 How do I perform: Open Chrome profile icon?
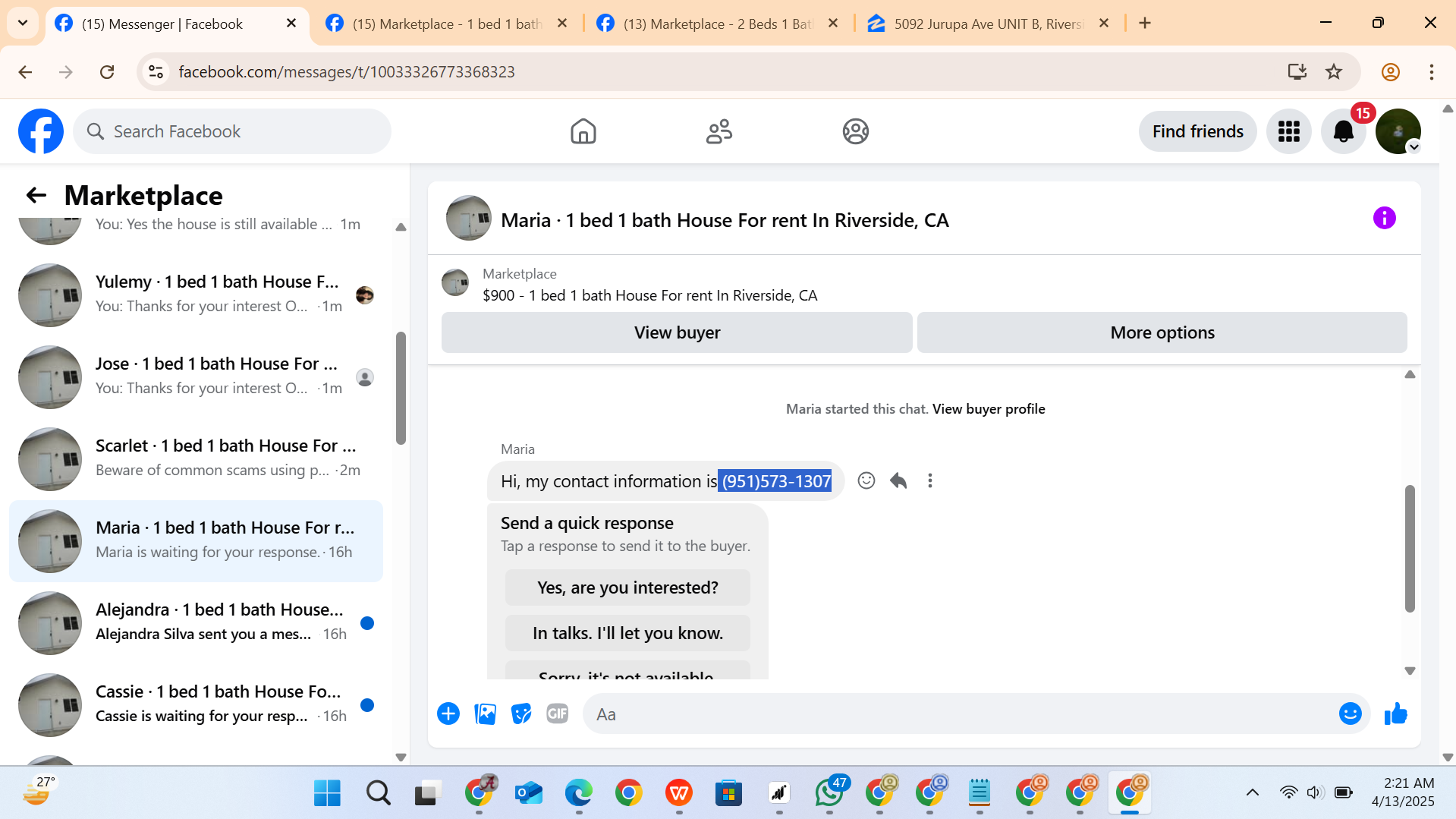point(1390,71)
